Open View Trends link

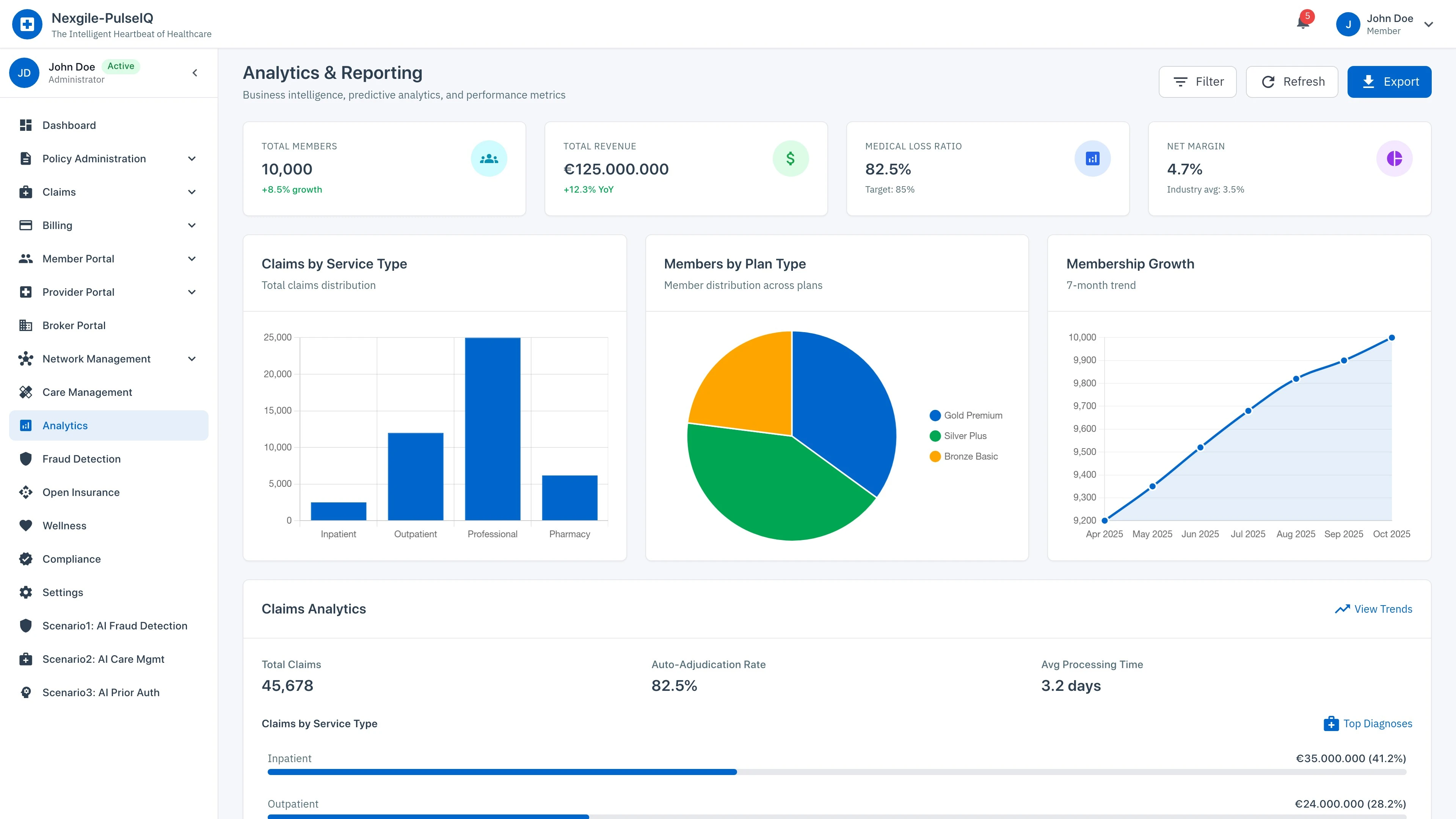coord(1373,609)
